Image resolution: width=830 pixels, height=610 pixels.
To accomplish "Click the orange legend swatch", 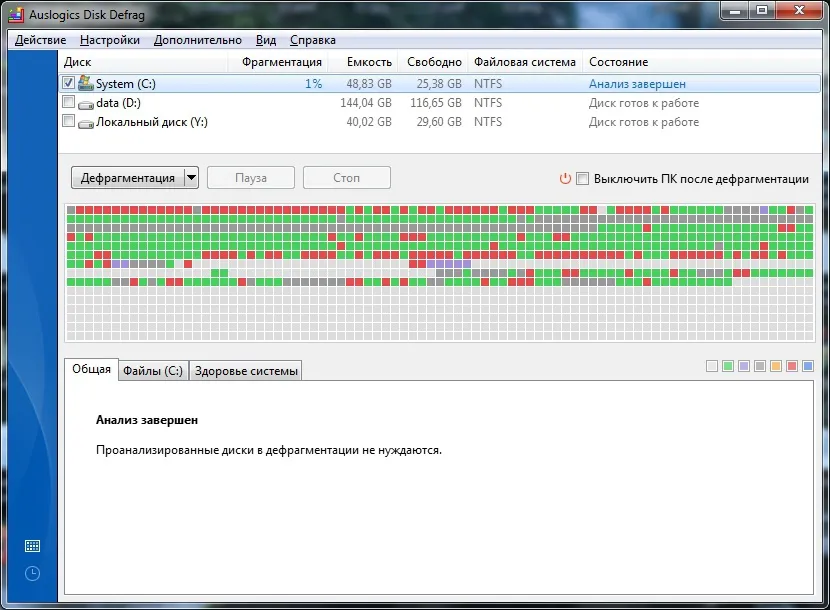I will 776,366.
